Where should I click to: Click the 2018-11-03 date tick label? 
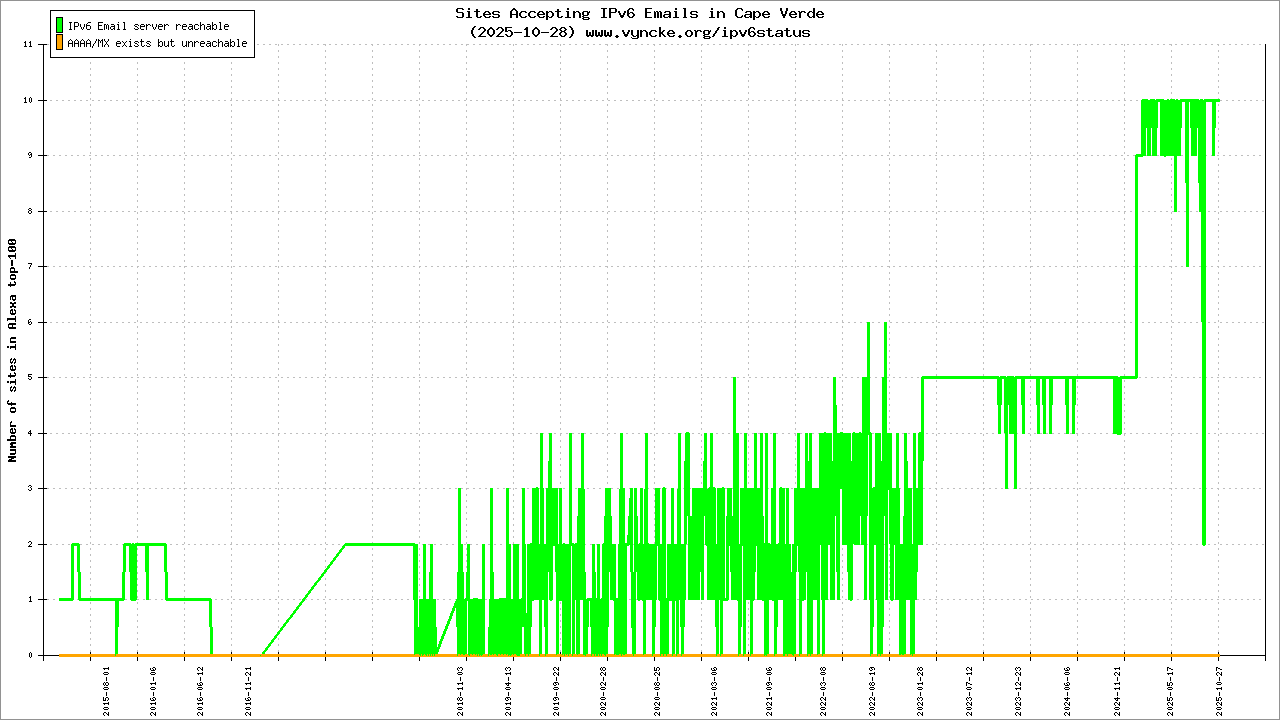point(462,691)
